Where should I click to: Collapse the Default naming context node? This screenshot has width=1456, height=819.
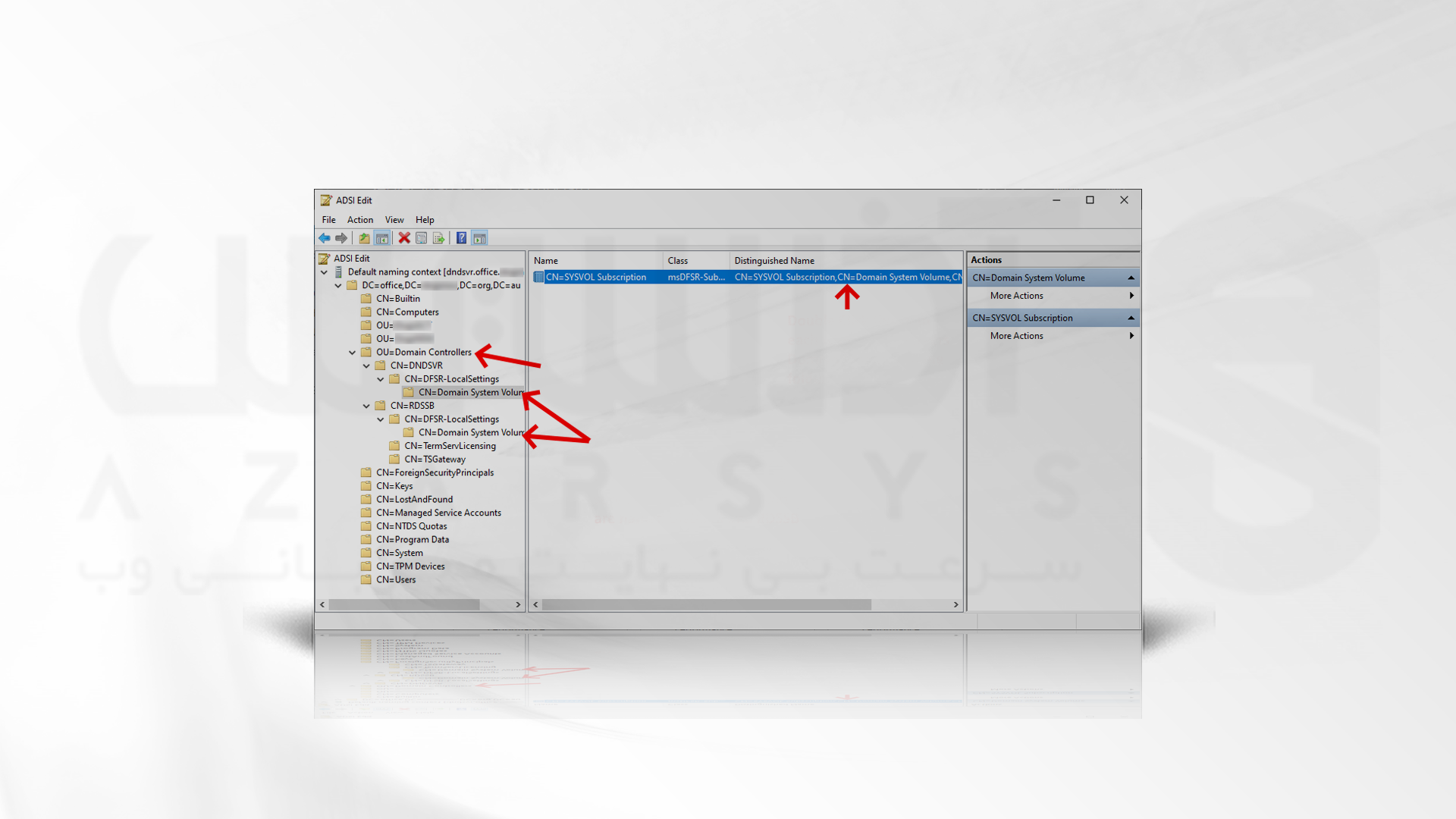tap(324, 272)
